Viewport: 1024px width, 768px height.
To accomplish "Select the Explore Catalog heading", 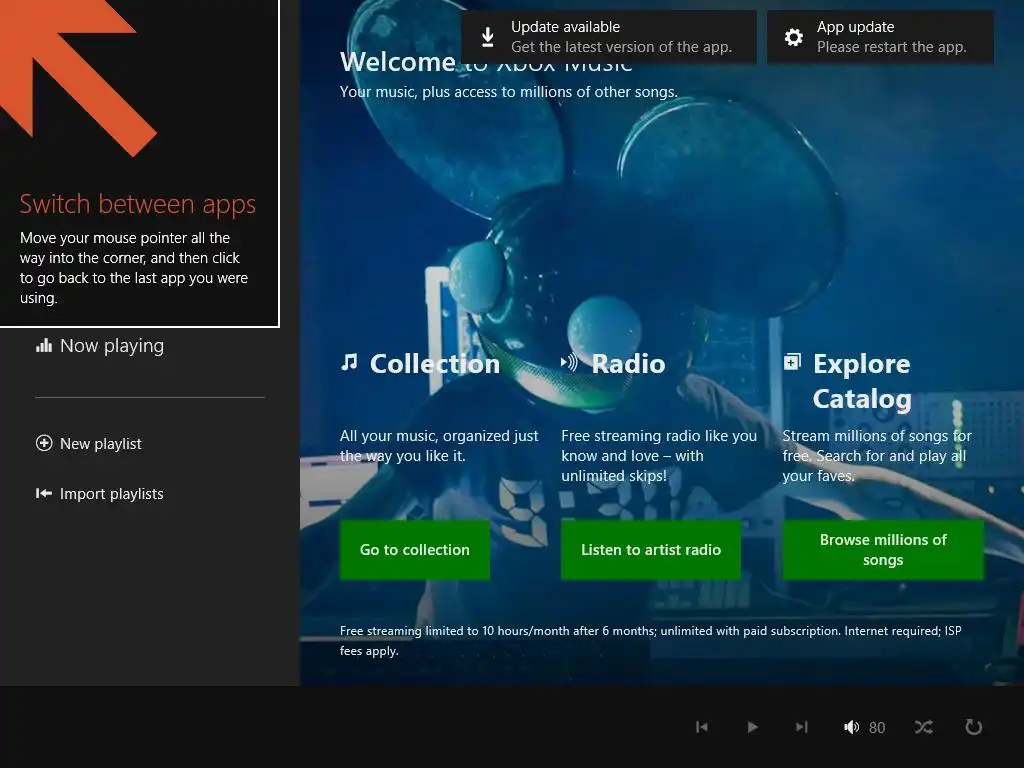I will (862, 381).
